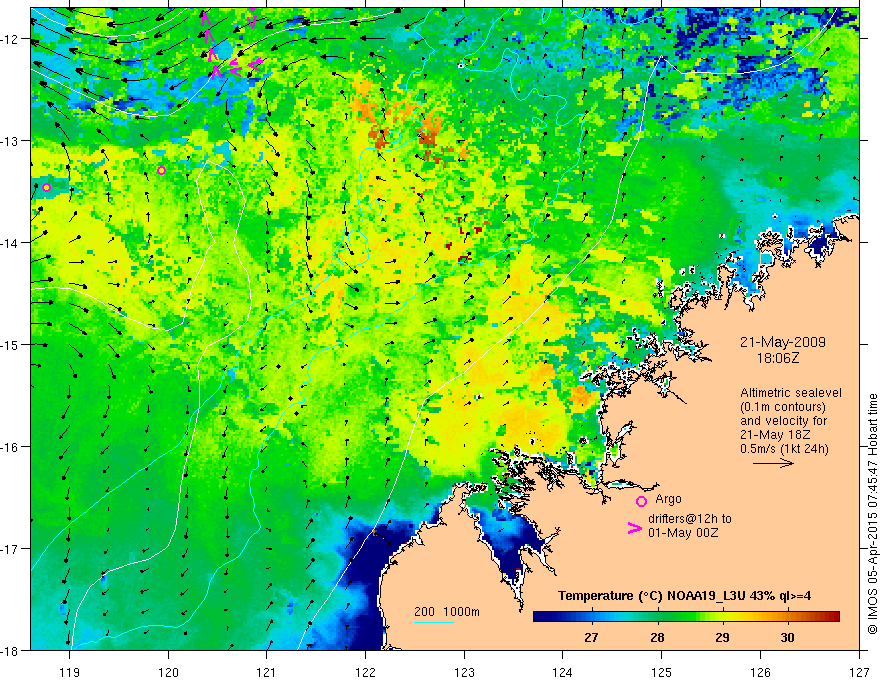Click the Argo magenta circle legend symbol
The image size is (880, 680).
click(x=641, y=501)
